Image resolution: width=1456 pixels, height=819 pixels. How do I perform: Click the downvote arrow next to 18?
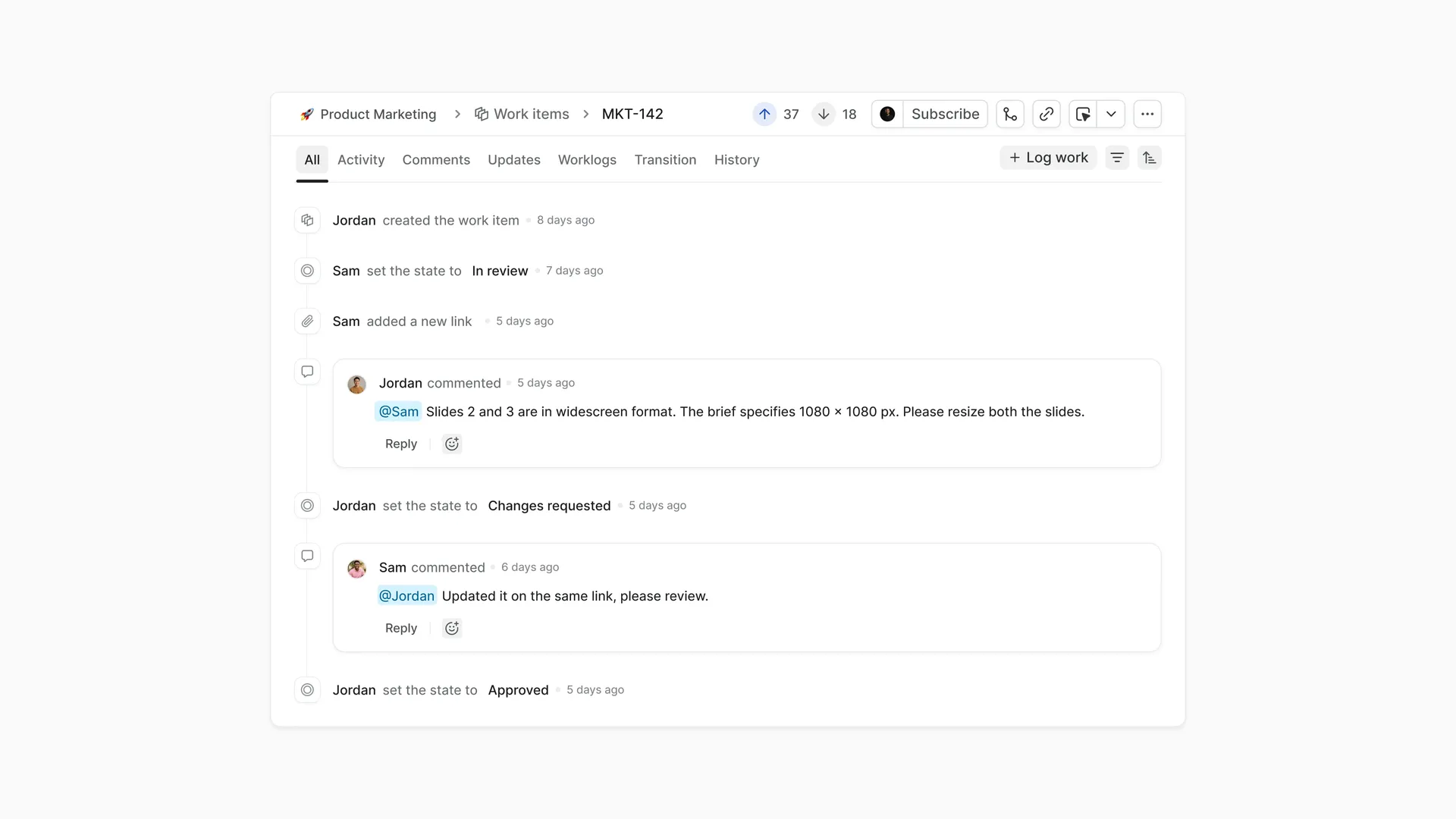pos(824,114)
